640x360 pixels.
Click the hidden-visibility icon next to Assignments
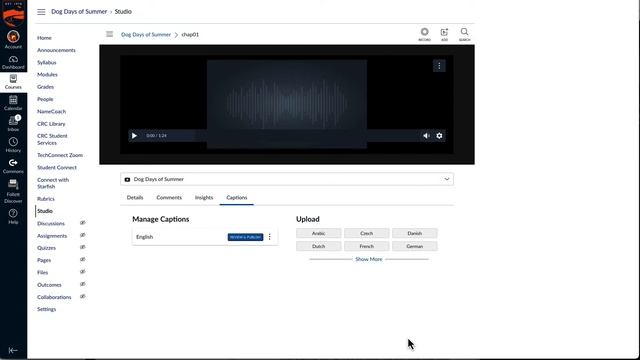click(x=82, y=235)
